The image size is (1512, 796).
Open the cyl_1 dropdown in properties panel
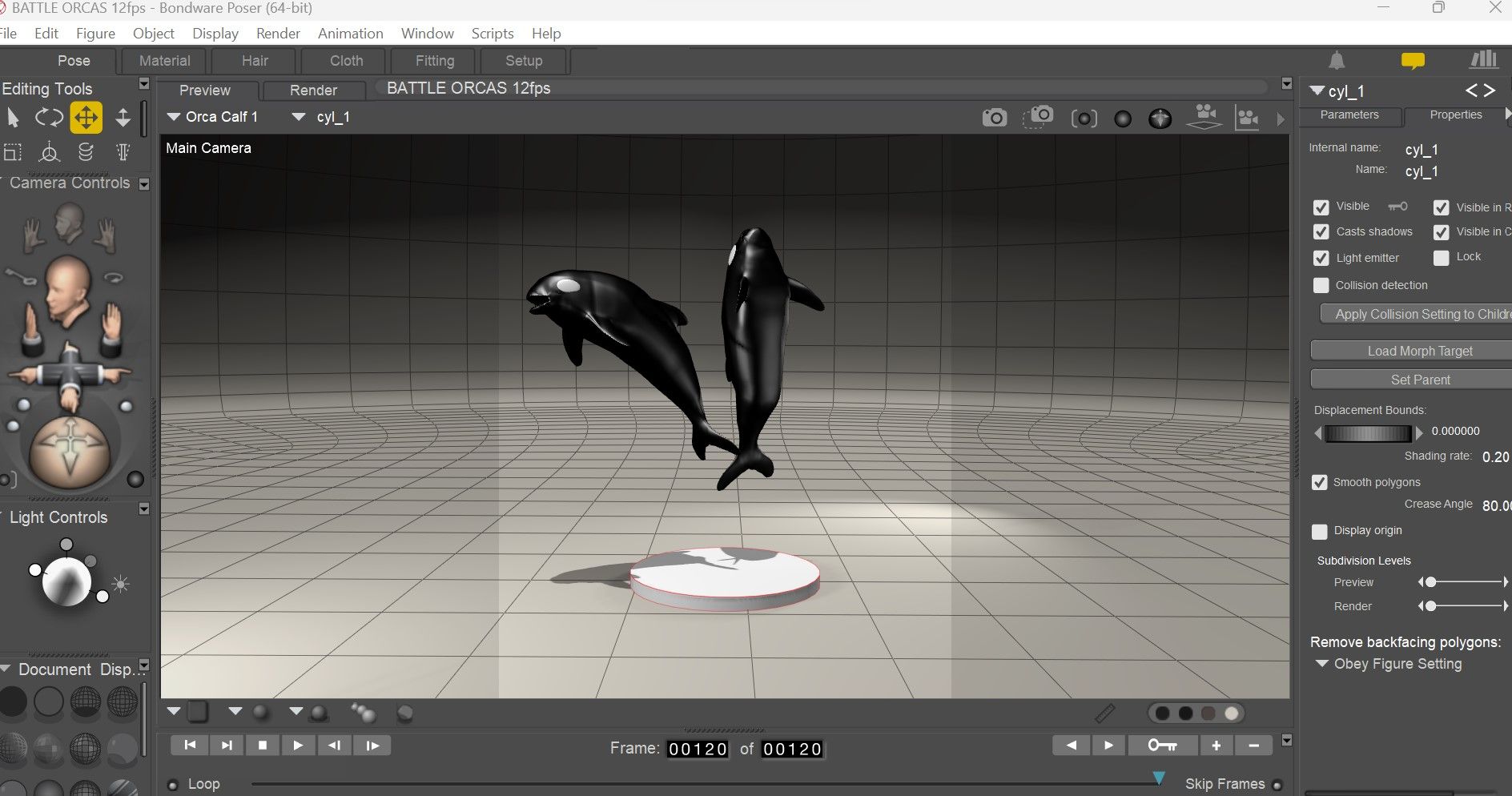pos(1337,91)
